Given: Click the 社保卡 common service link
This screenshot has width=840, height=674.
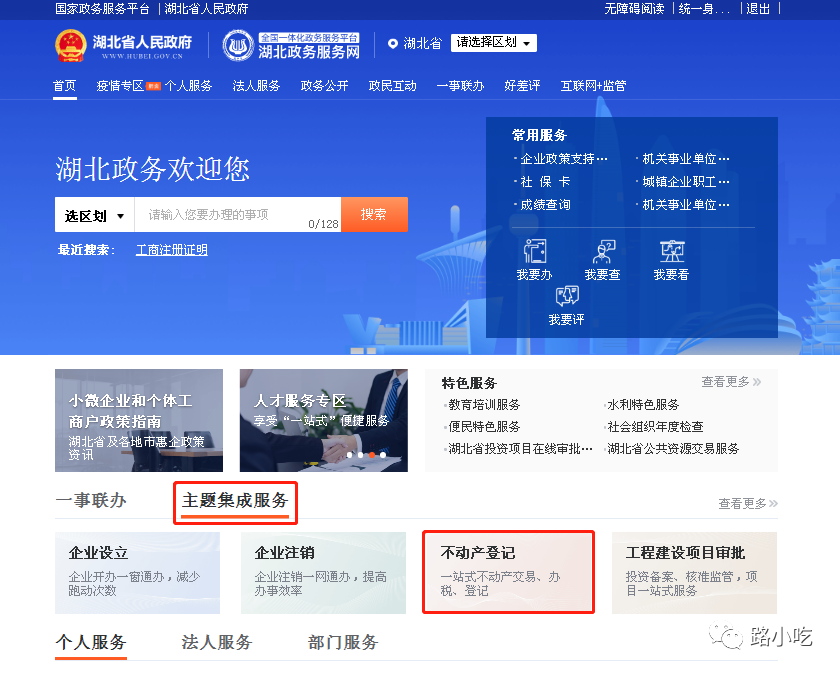Looking at the screenshot, I should [545, 182].
